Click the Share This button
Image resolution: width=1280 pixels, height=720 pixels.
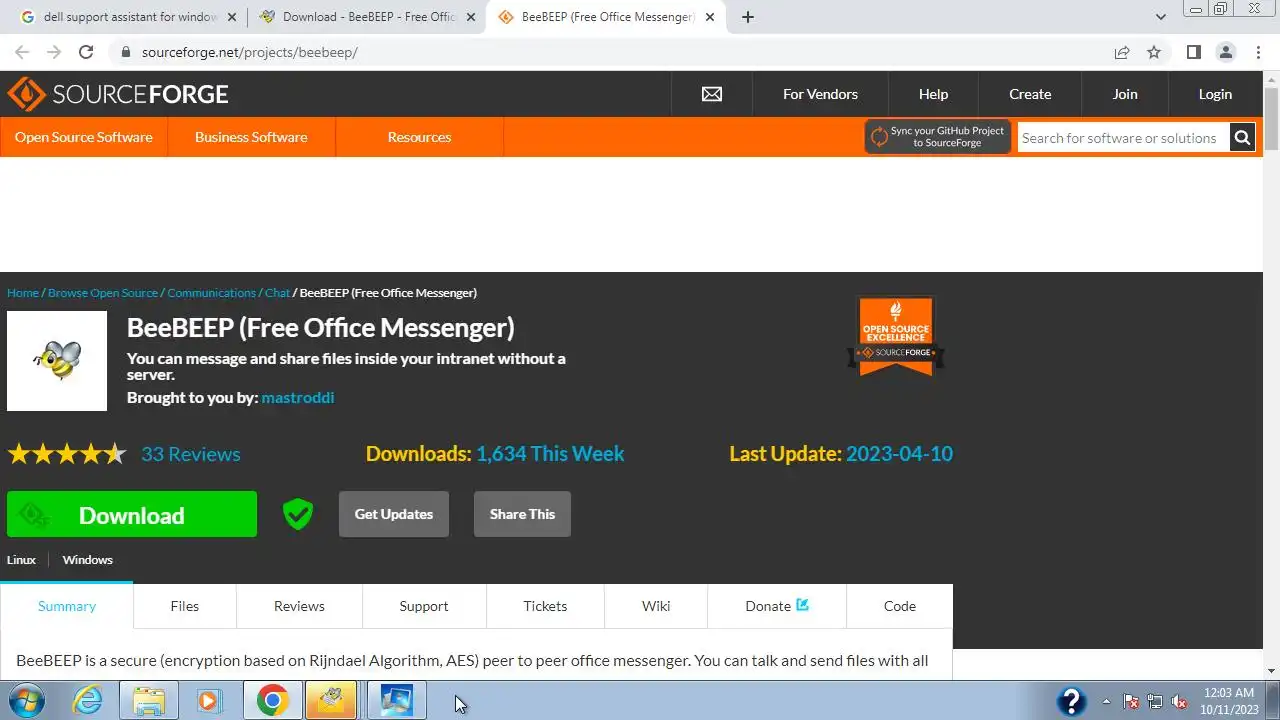522,514
